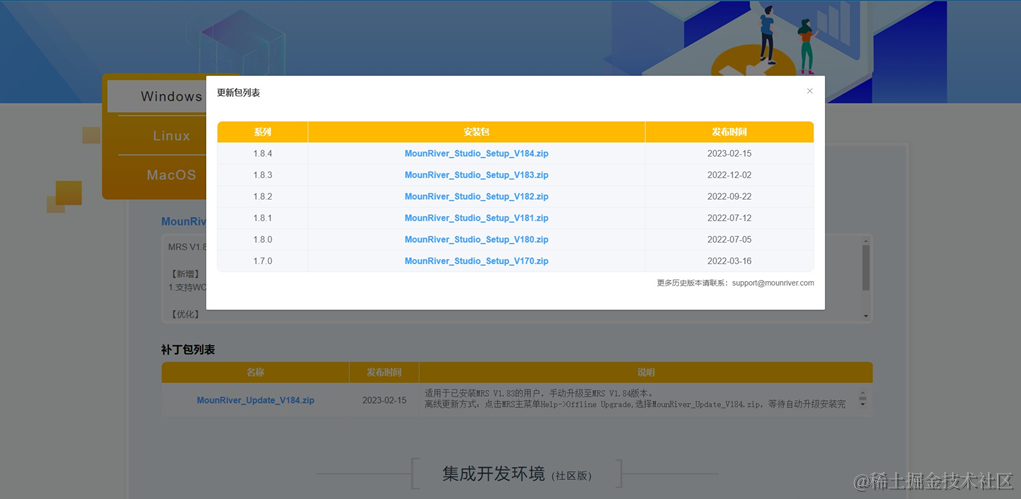Click the 更新包列表 dialog title
Screen dimensions: 1021x499
[x=238, y=93]
